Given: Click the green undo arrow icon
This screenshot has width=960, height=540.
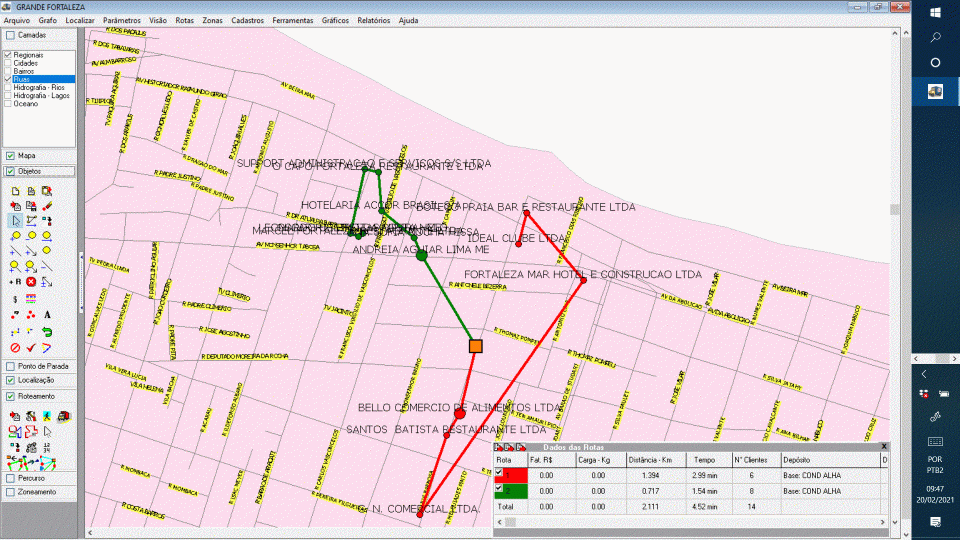Looking at the screenshot, I should coord(47,332).
